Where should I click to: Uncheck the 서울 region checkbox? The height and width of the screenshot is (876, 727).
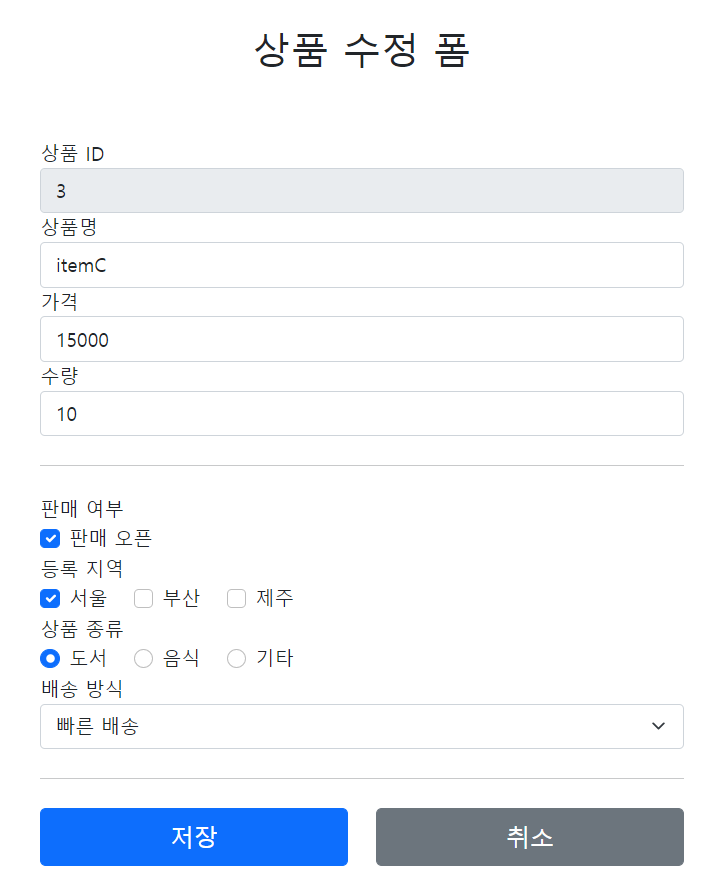50,598
